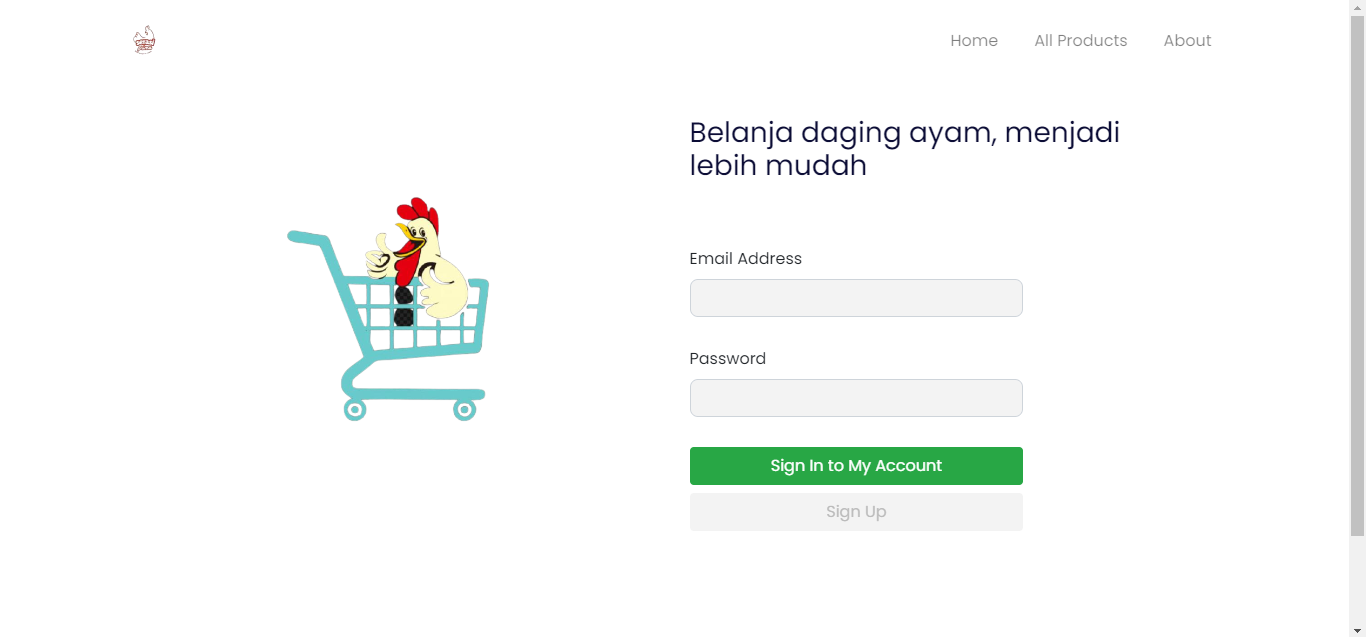
Task: Click into the Password input field
Action: point(856,398)
